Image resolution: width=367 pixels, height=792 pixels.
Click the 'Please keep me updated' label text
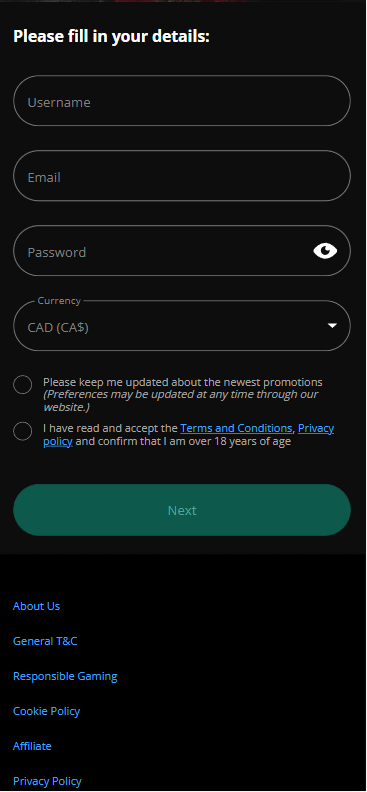[x=183, y=382]
